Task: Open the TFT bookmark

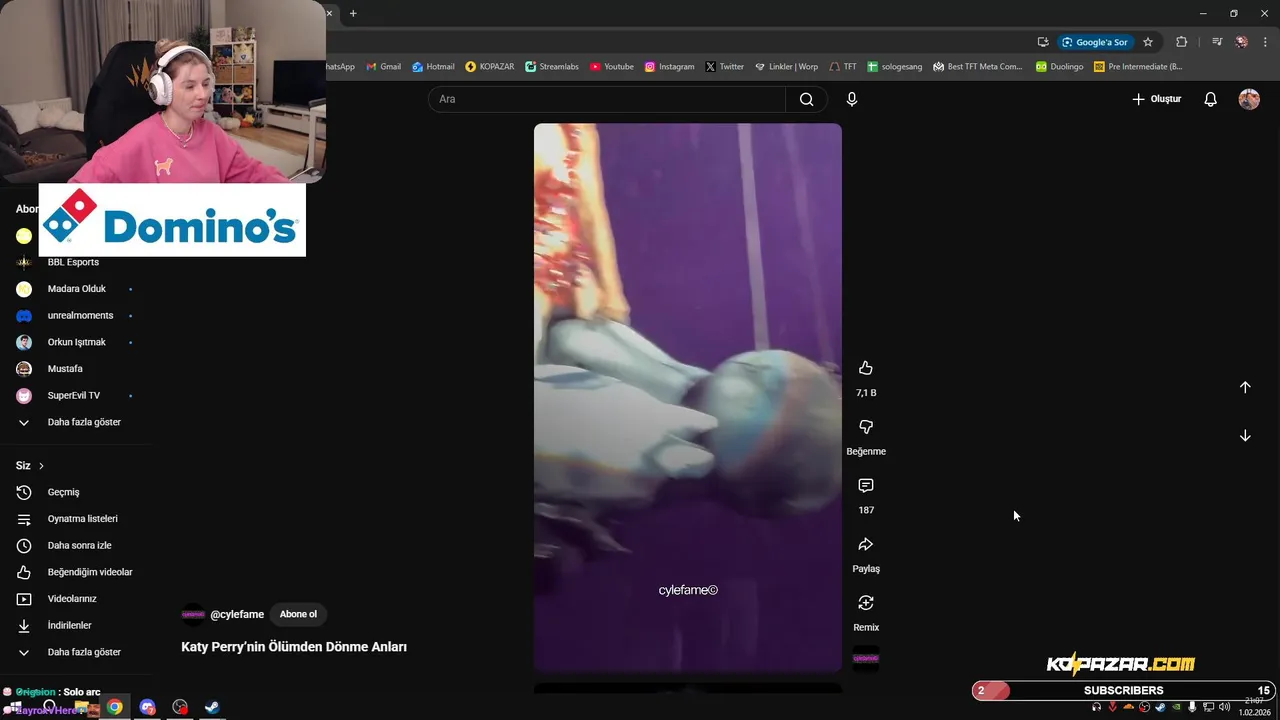Action: 843,67
